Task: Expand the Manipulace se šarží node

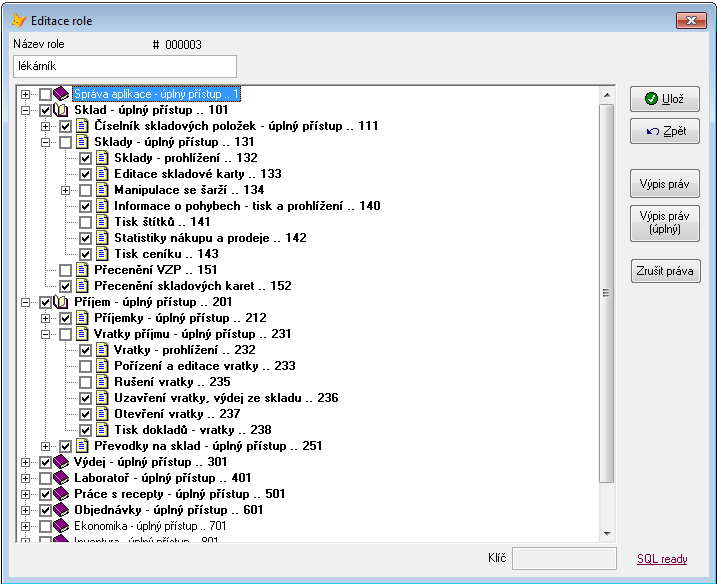Action: pos(65,190)
